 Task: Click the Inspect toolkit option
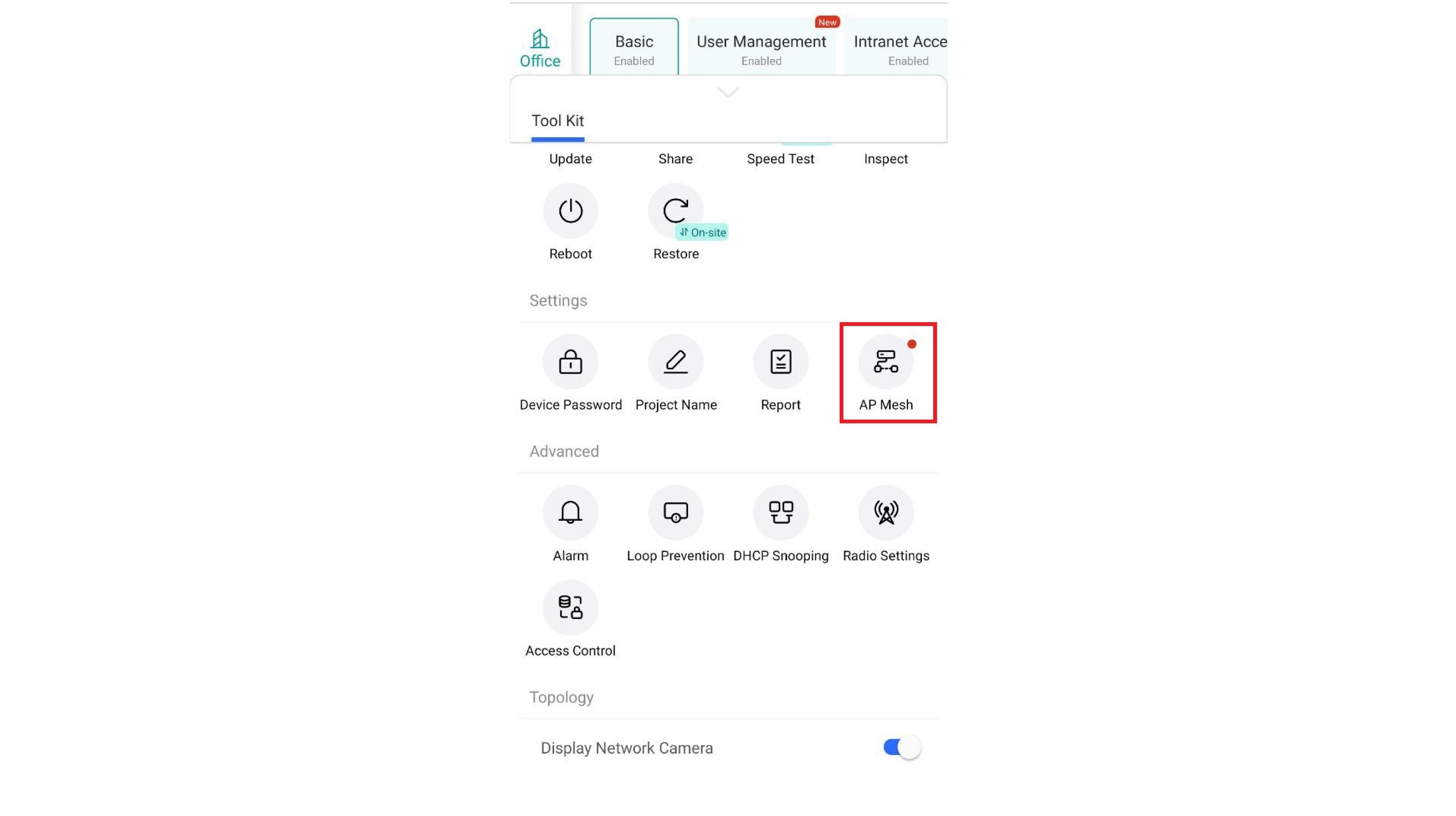point(885,158)
